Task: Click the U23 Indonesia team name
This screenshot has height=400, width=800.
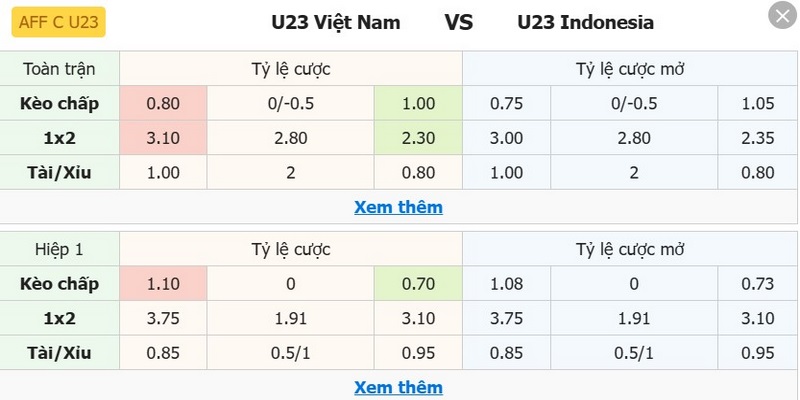Action: [x=586, y=22]
